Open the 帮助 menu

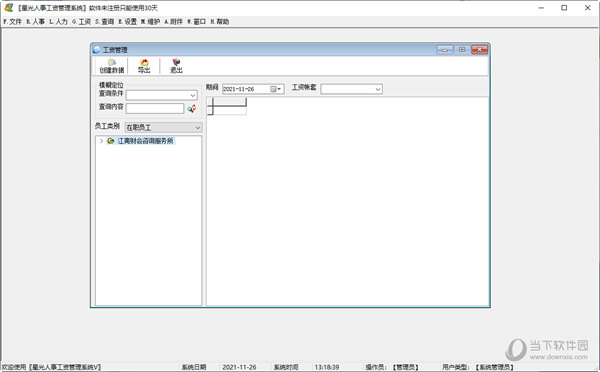click(x=220, y=22)
